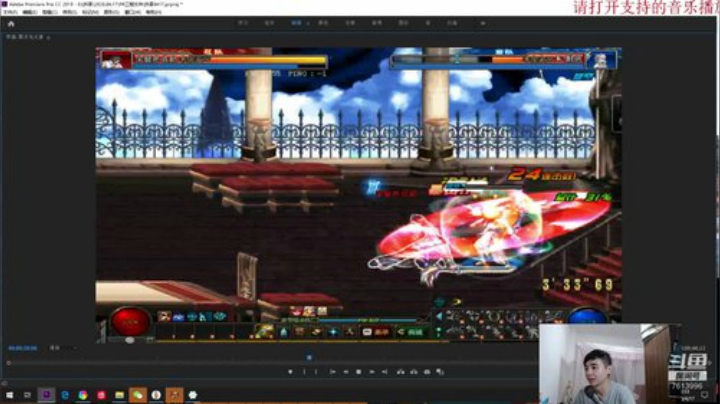Click the Mark Out button

(316, 372)
